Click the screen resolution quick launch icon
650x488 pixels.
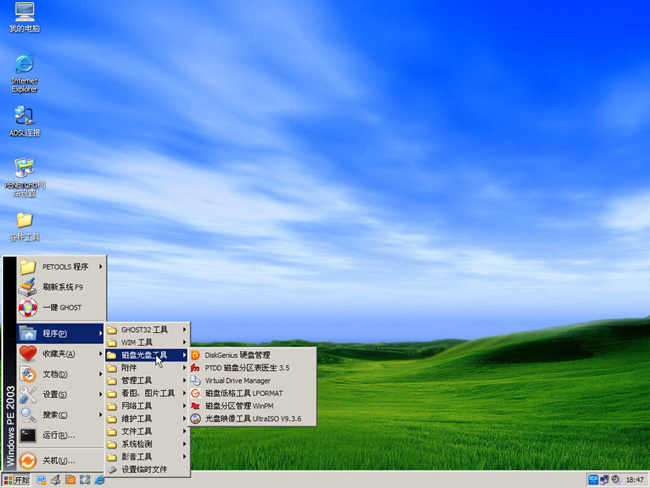85,480
